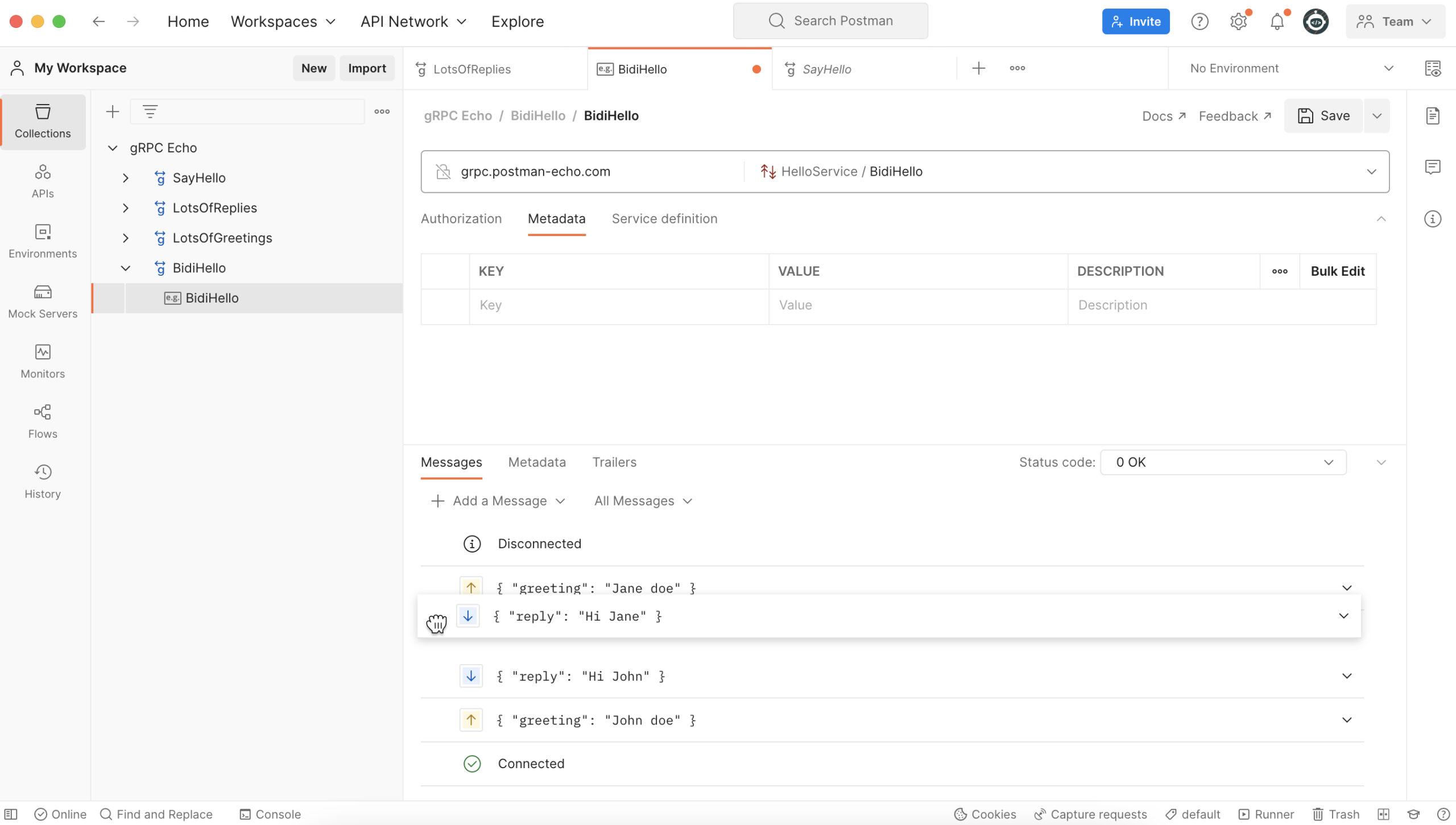The width and height of the screenshot is (1456, 825).
Task: Click the APIs panel icon
Action: [x=41, y=180]
